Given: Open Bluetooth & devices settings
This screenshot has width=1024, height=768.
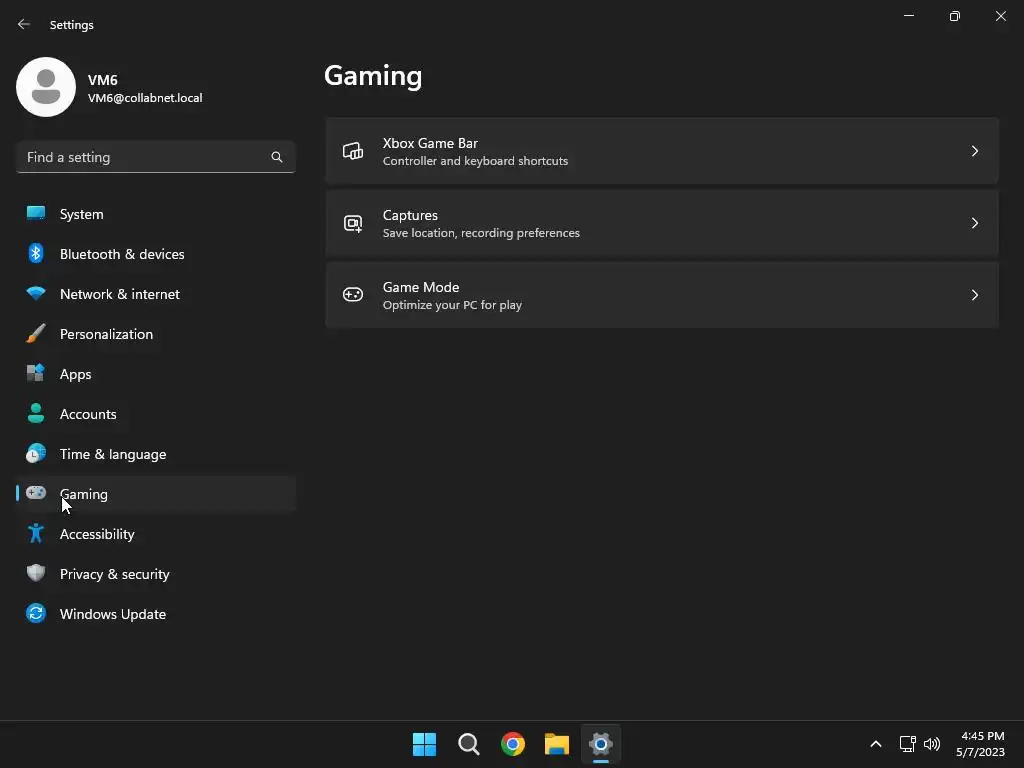Looking at the screenshot, I should pyautogui.click(x=155, y=254).
